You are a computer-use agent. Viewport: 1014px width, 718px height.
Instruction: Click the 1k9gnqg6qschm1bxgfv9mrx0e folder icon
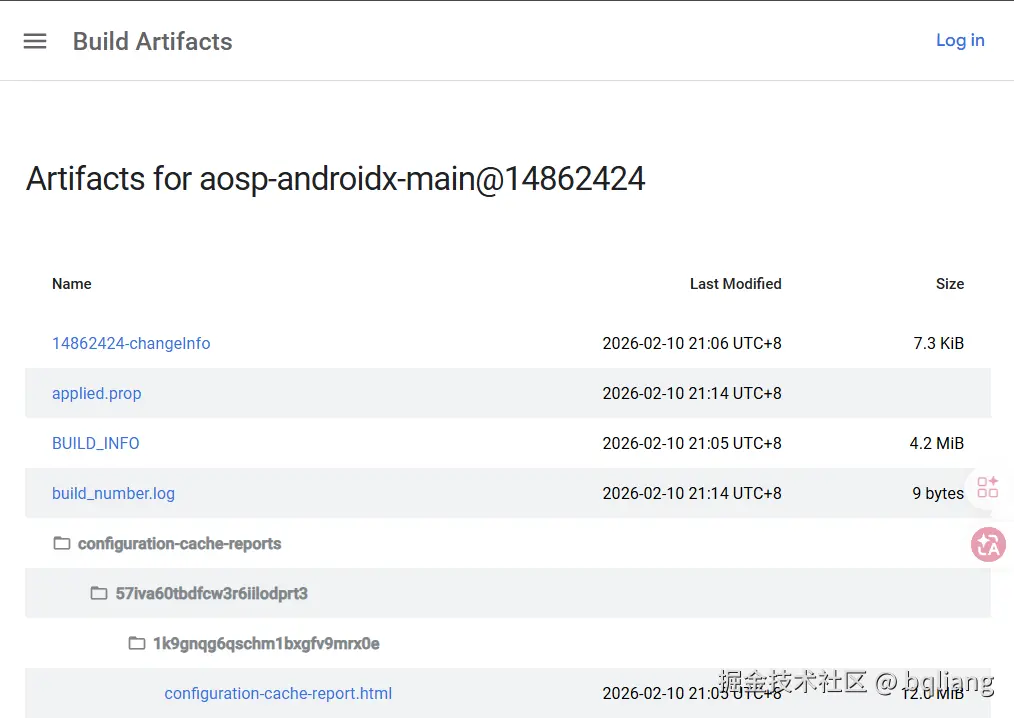[x=137, y=643]
